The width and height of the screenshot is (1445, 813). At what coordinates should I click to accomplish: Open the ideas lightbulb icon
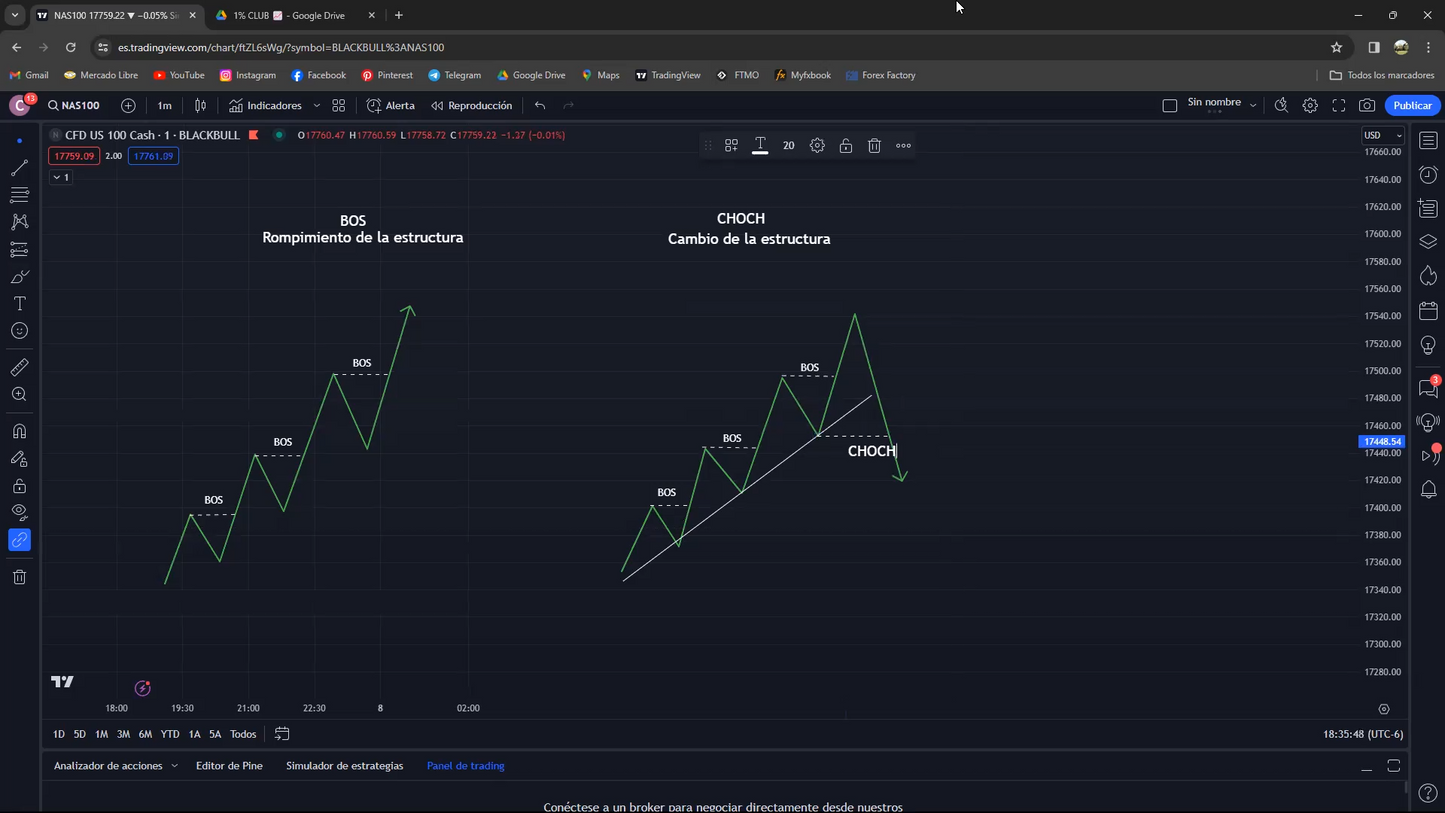[x=1428, y=346]
